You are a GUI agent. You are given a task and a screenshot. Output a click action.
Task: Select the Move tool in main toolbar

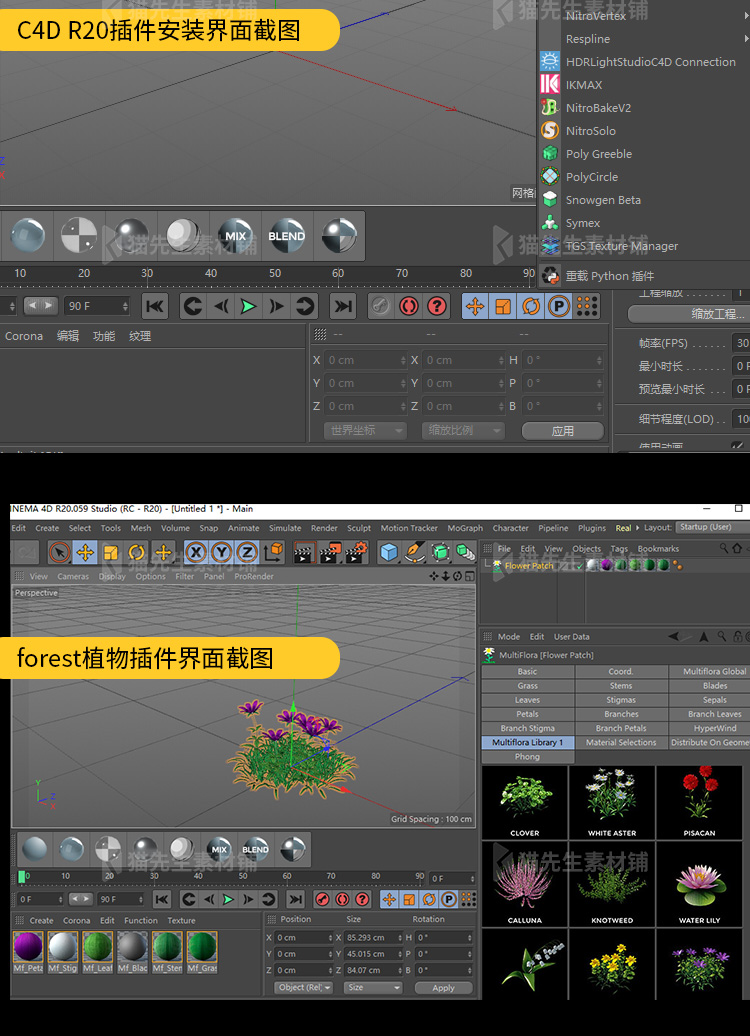(x=85, y=552)
